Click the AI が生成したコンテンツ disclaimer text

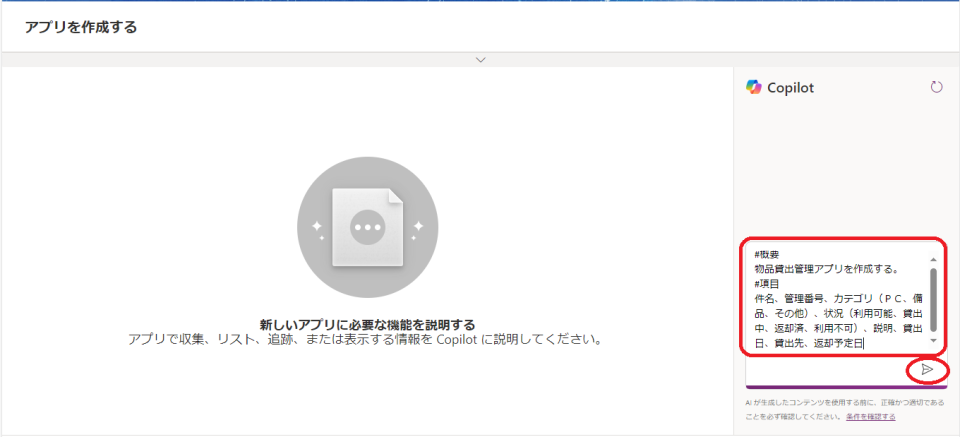(844, 409)
